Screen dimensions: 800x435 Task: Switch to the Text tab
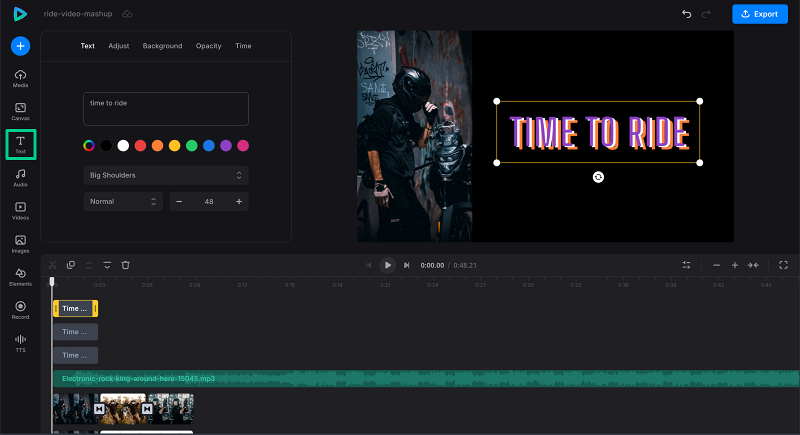click(87, 46)
